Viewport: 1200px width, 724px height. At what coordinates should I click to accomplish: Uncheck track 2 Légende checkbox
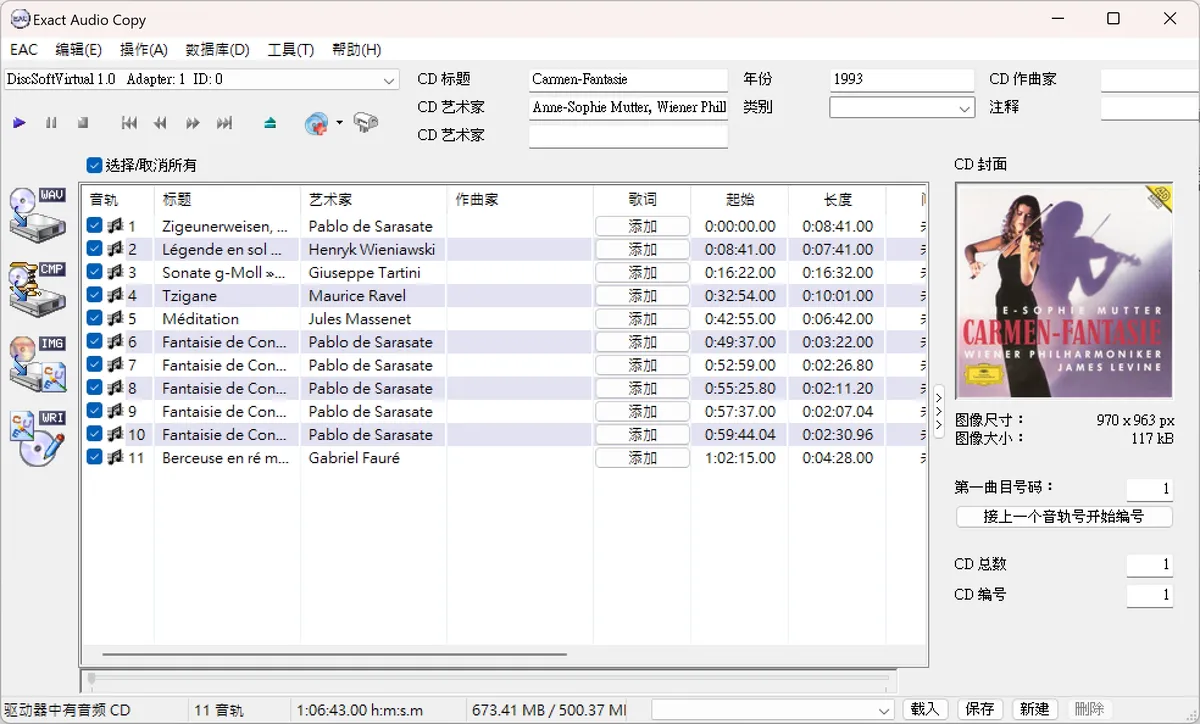(95, 249)
